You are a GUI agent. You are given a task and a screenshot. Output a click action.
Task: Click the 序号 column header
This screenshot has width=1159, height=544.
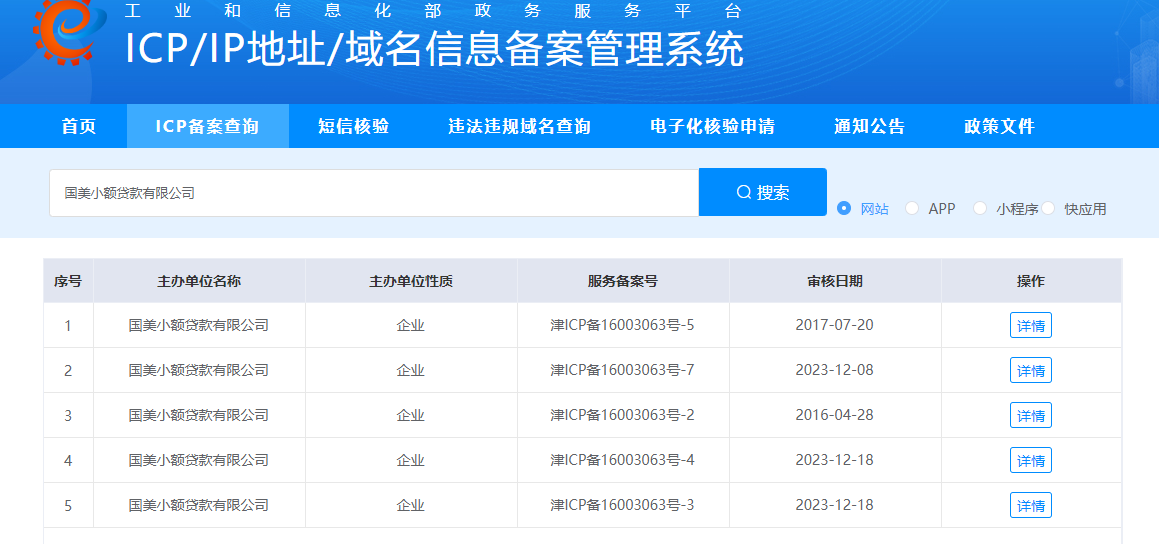(x=68, y=281)
